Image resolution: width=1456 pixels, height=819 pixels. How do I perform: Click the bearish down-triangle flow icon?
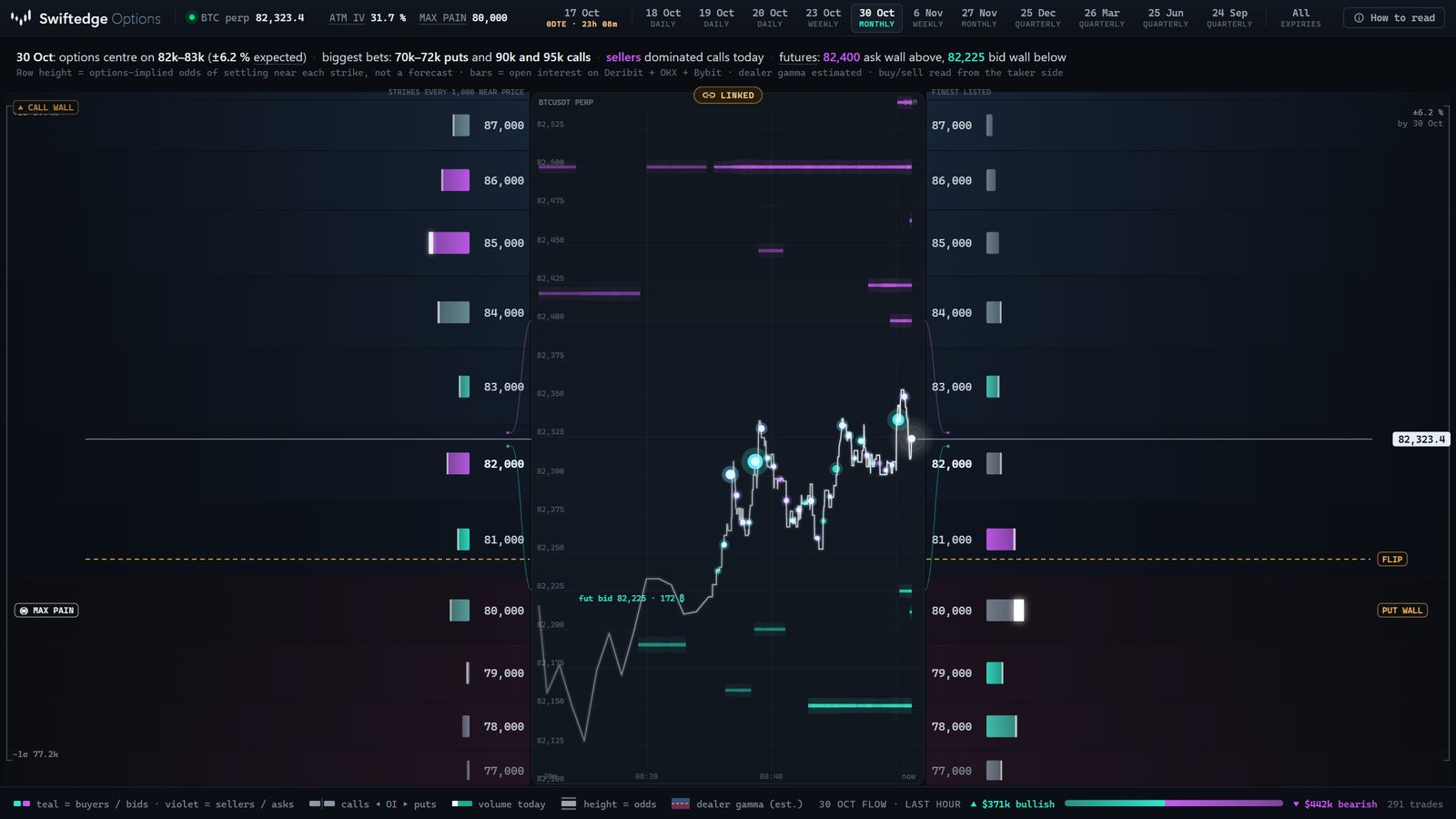1296,804
